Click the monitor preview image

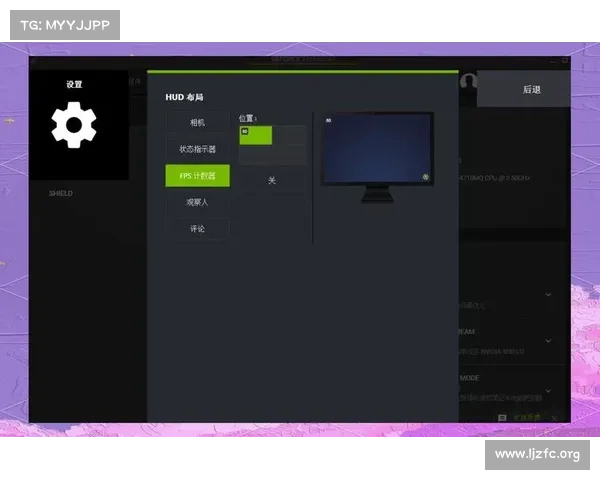pyautogui.click(x=377, y=150)
